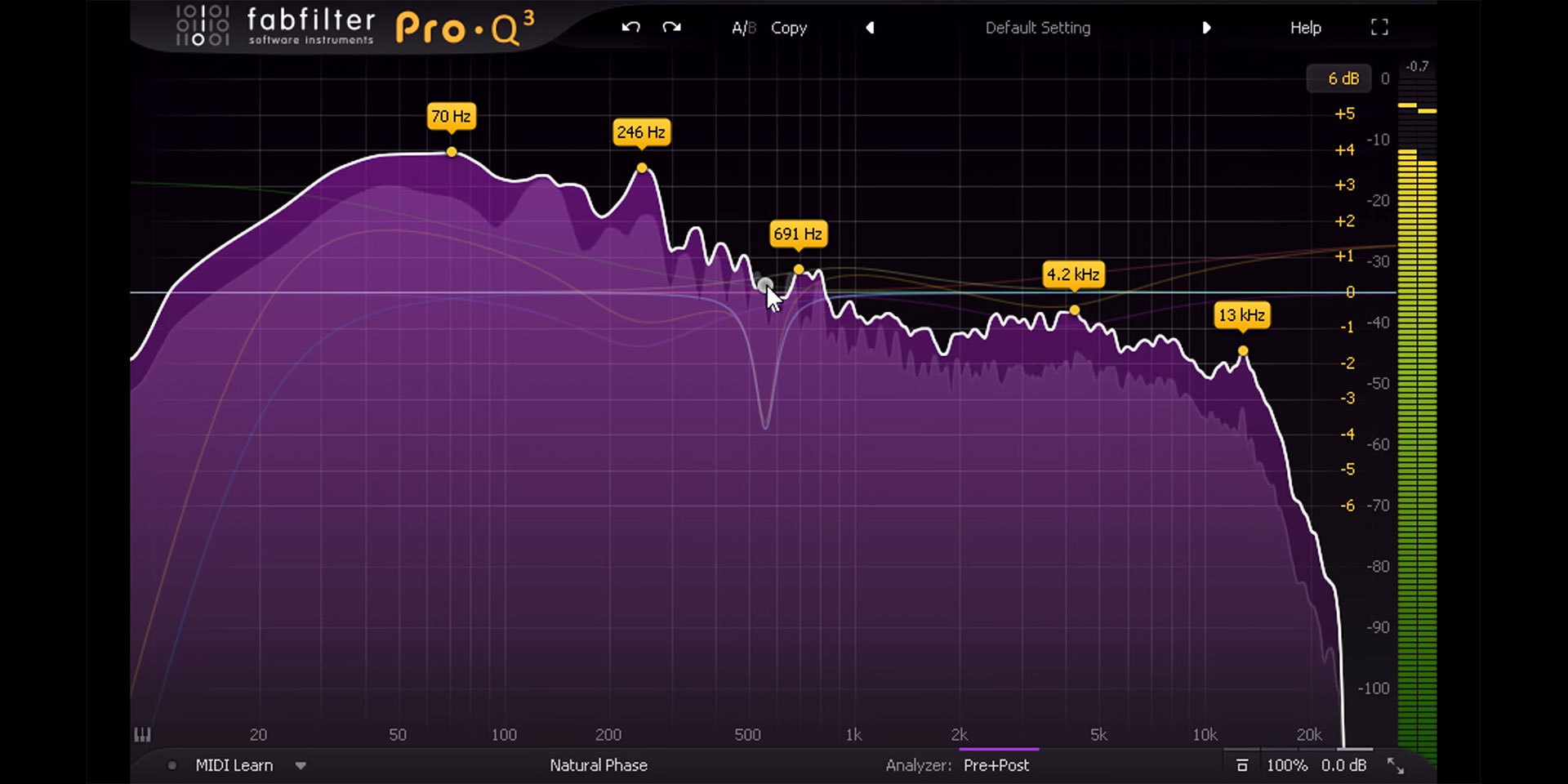
Task: Select the 70 Hz band label
Action: (451, 116)
